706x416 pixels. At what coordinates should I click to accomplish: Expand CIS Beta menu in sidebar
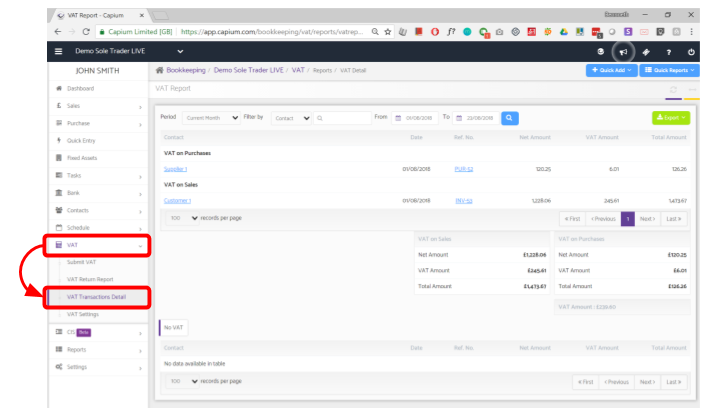pos(98,332)
